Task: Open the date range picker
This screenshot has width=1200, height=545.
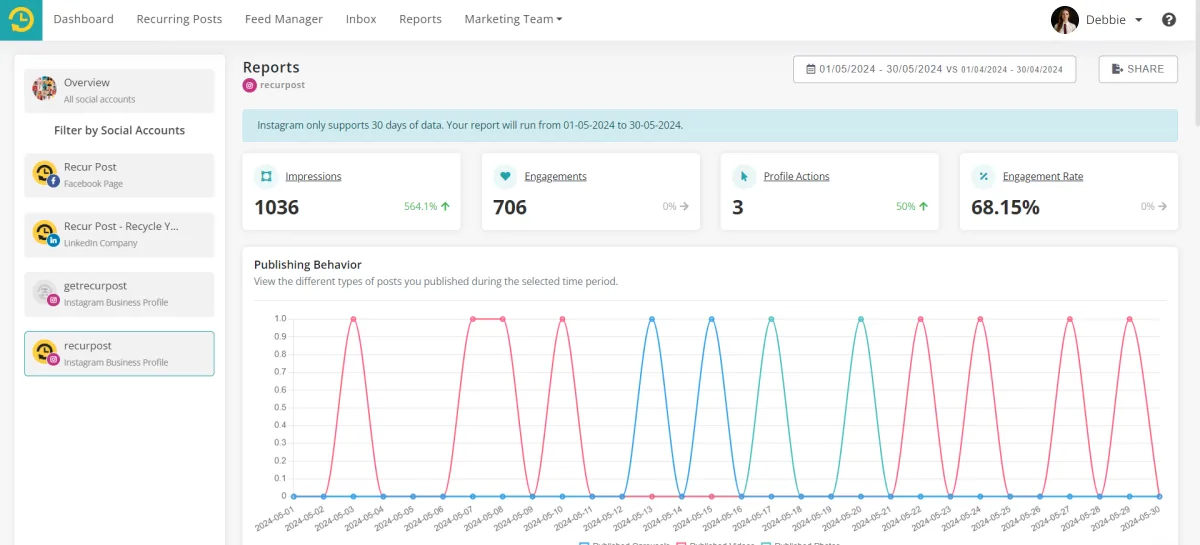Action: [934, 69]
